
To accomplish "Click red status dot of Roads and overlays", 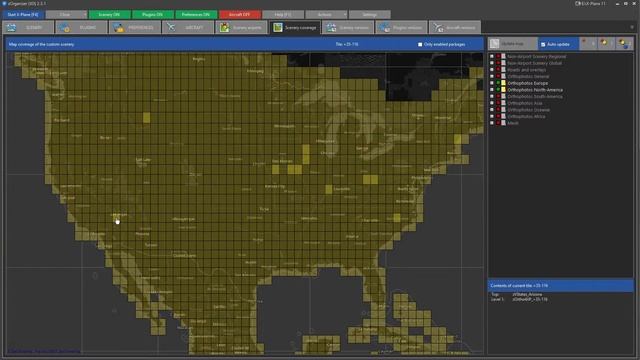I will click(x=498, y=70).
